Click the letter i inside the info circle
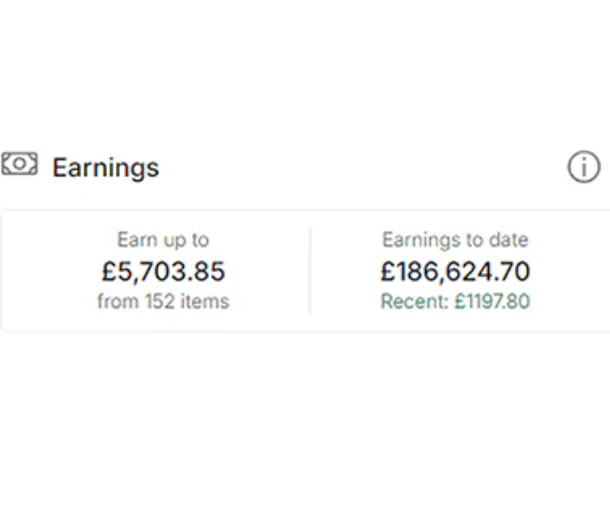 click(584, 167)
